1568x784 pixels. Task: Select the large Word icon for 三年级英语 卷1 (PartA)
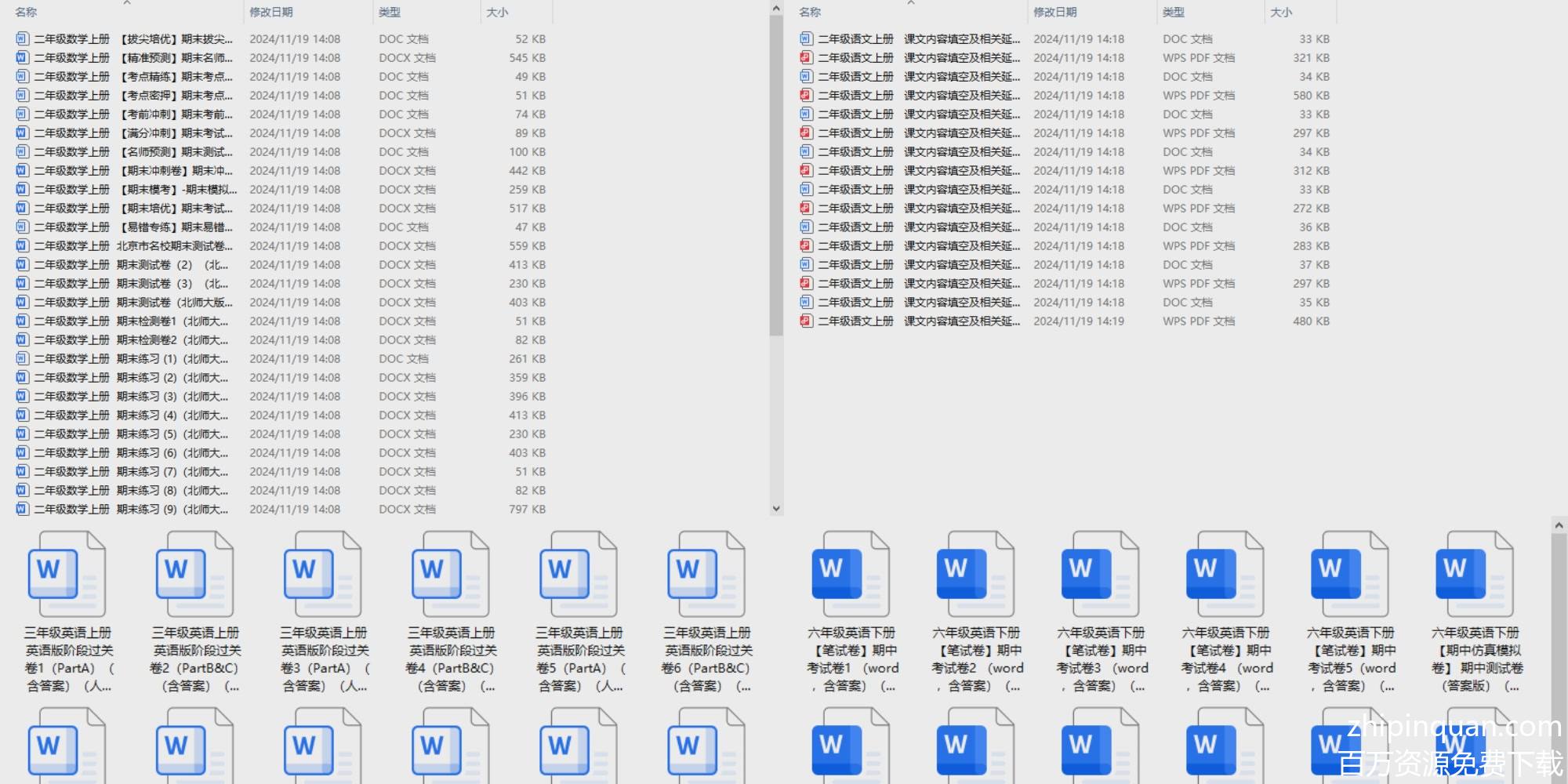click(x=67, y=574)
